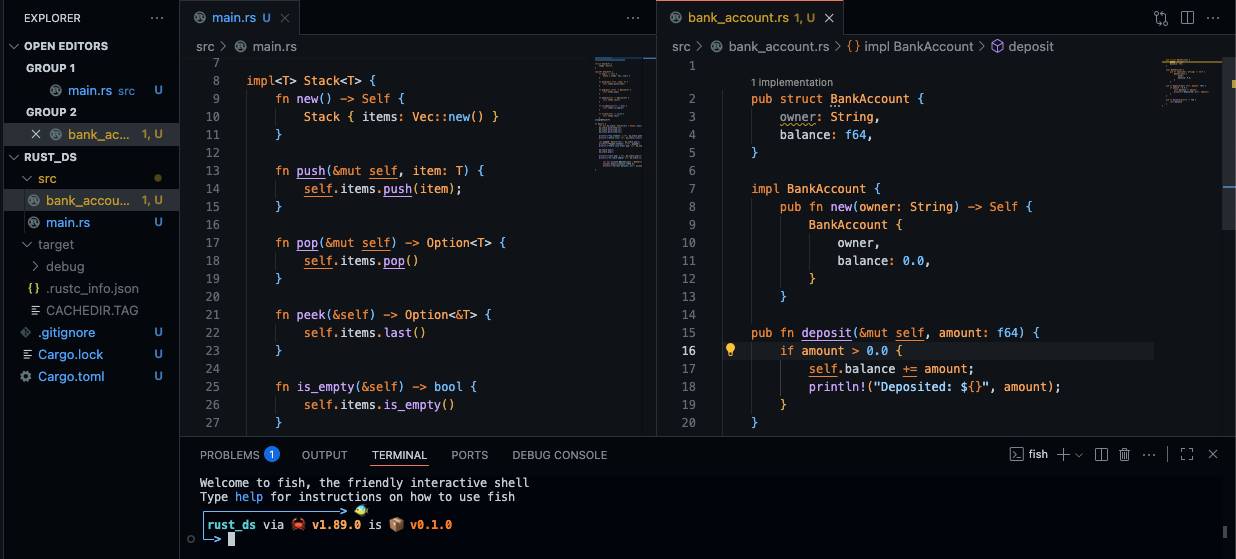This screenshot has width=1236, height=559.
Task: Open the .gitignore file
Action: [90, 332]
